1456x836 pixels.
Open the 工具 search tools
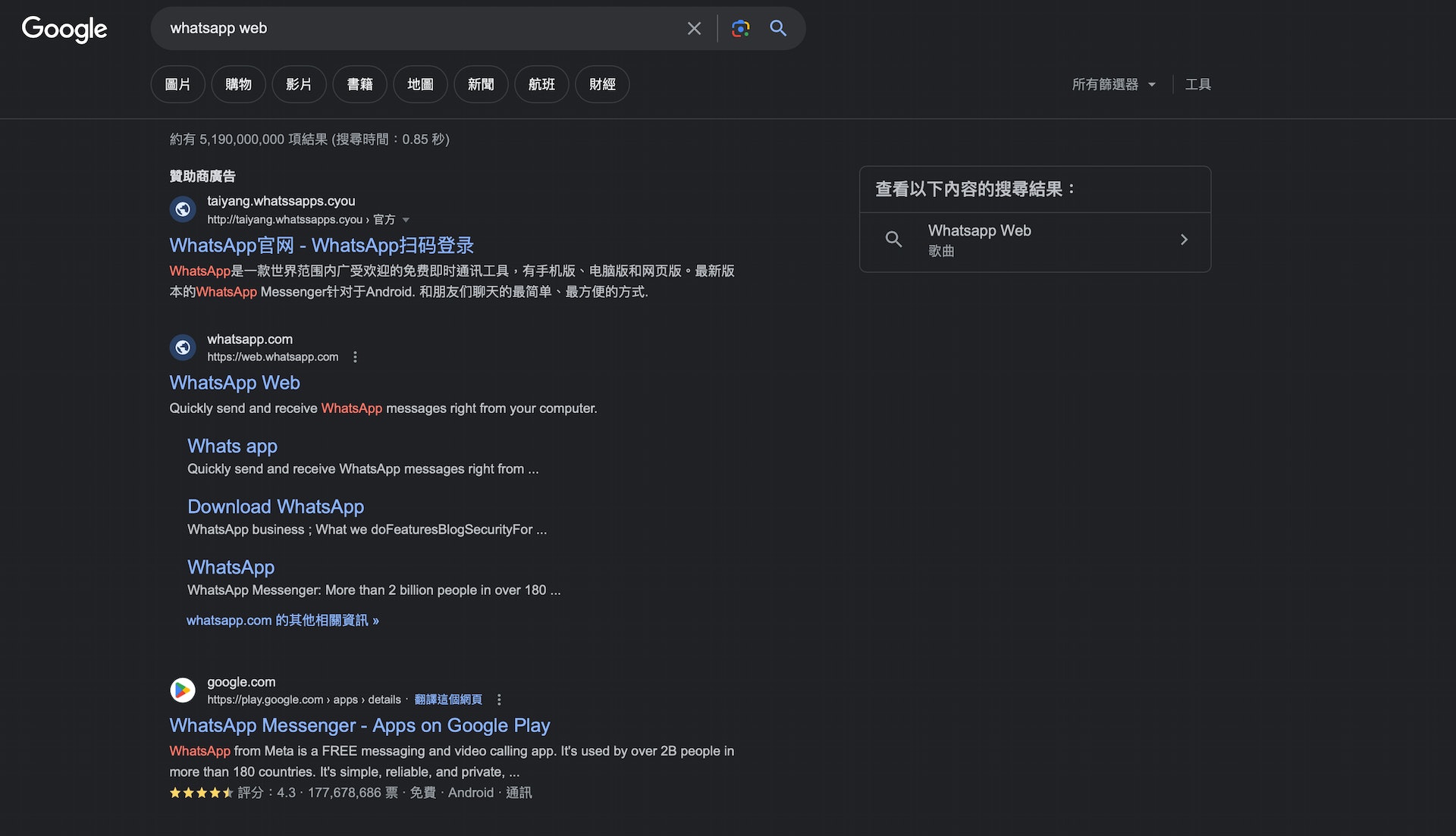[1198, 84]
